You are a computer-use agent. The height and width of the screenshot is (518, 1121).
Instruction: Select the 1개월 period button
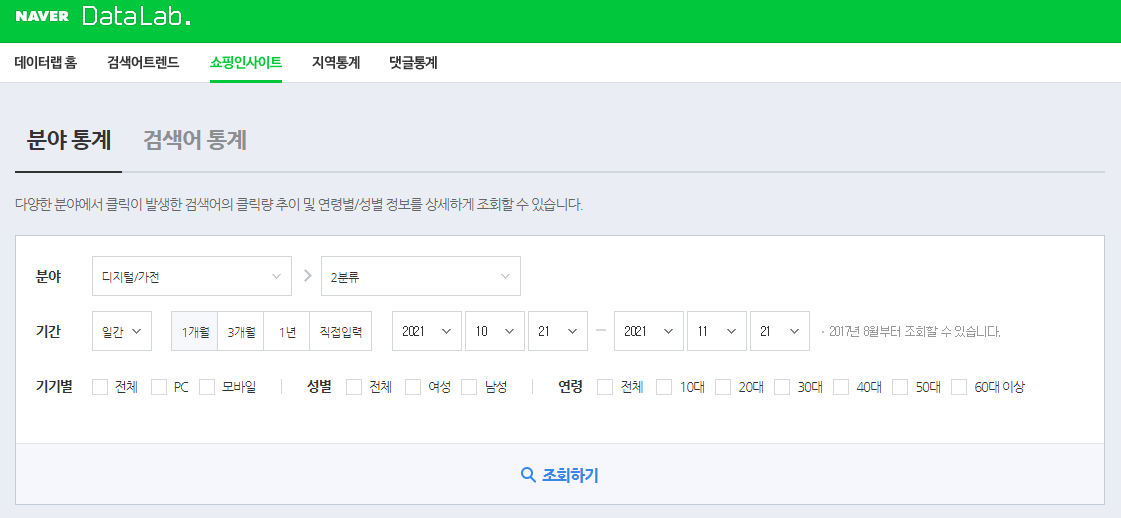coord(194,331)
